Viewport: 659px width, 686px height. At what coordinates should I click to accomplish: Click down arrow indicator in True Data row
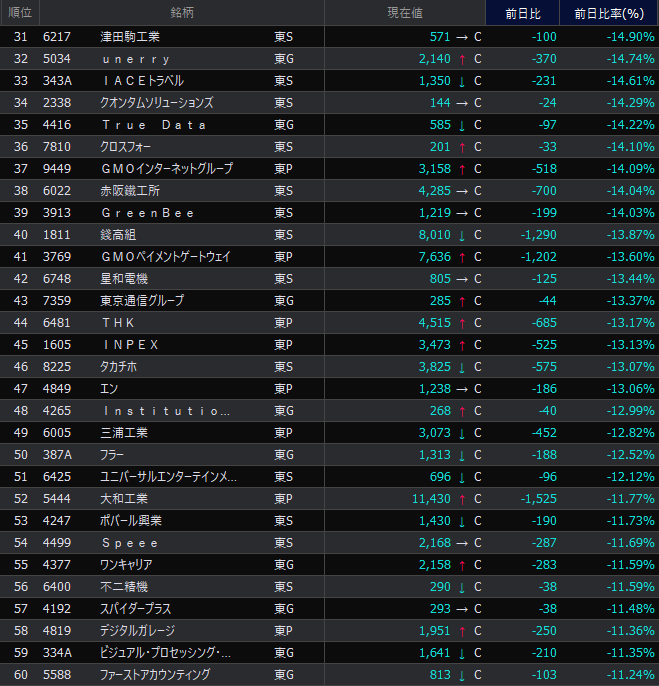click(x=462, y=126)
